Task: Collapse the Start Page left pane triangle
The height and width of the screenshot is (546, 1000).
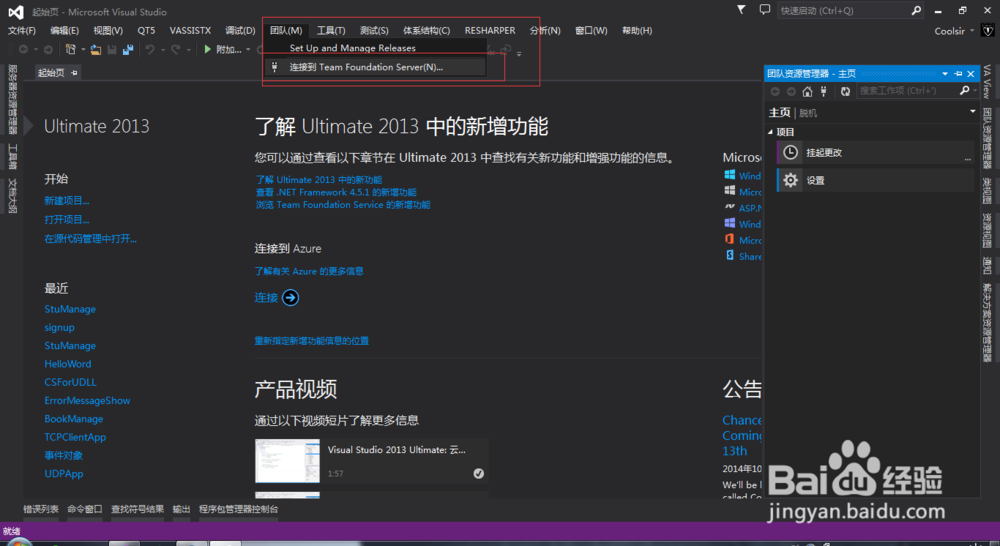Action: (x=28, y=126)
